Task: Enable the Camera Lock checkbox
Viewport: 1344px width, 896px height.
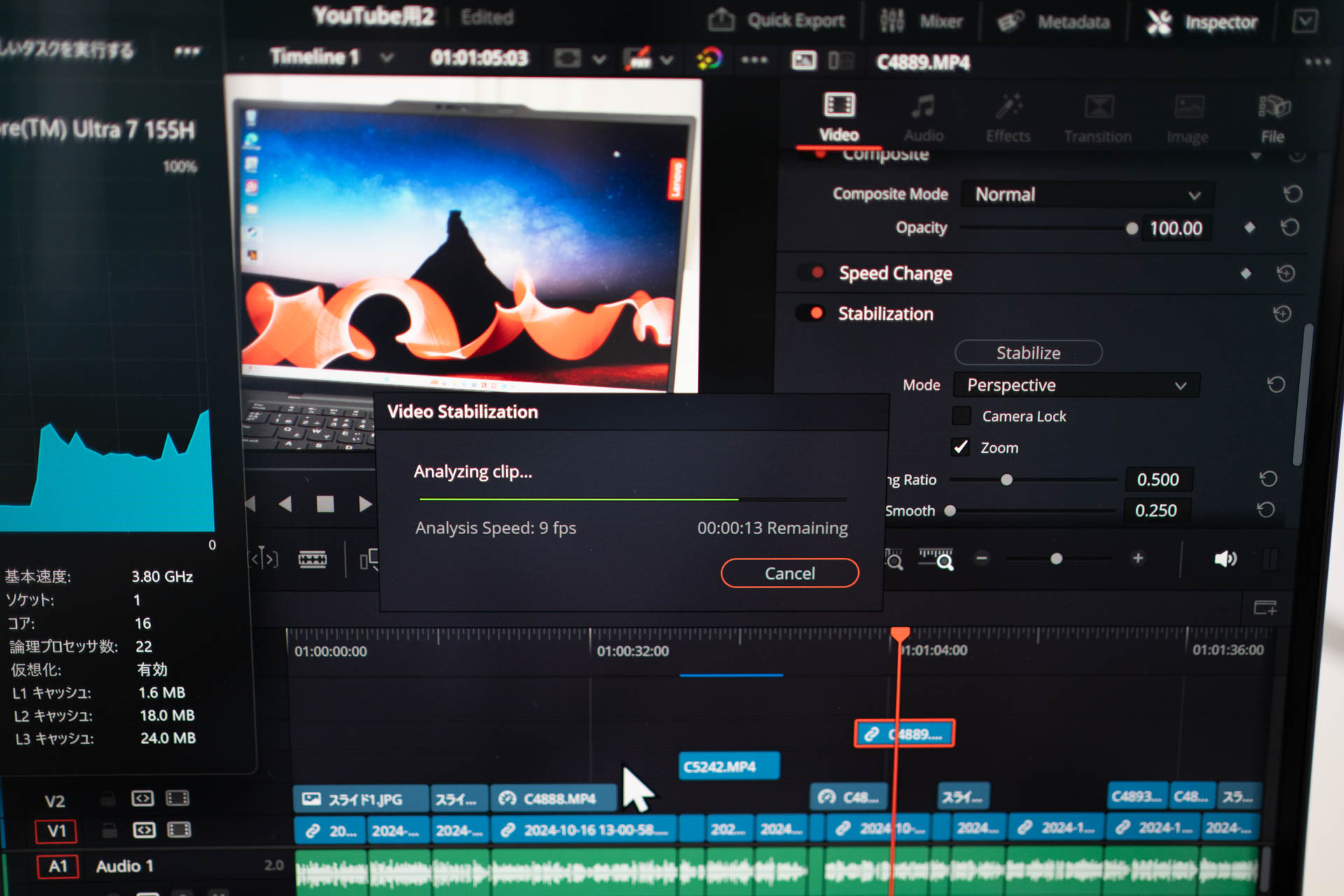Action: tap(962, 416)
